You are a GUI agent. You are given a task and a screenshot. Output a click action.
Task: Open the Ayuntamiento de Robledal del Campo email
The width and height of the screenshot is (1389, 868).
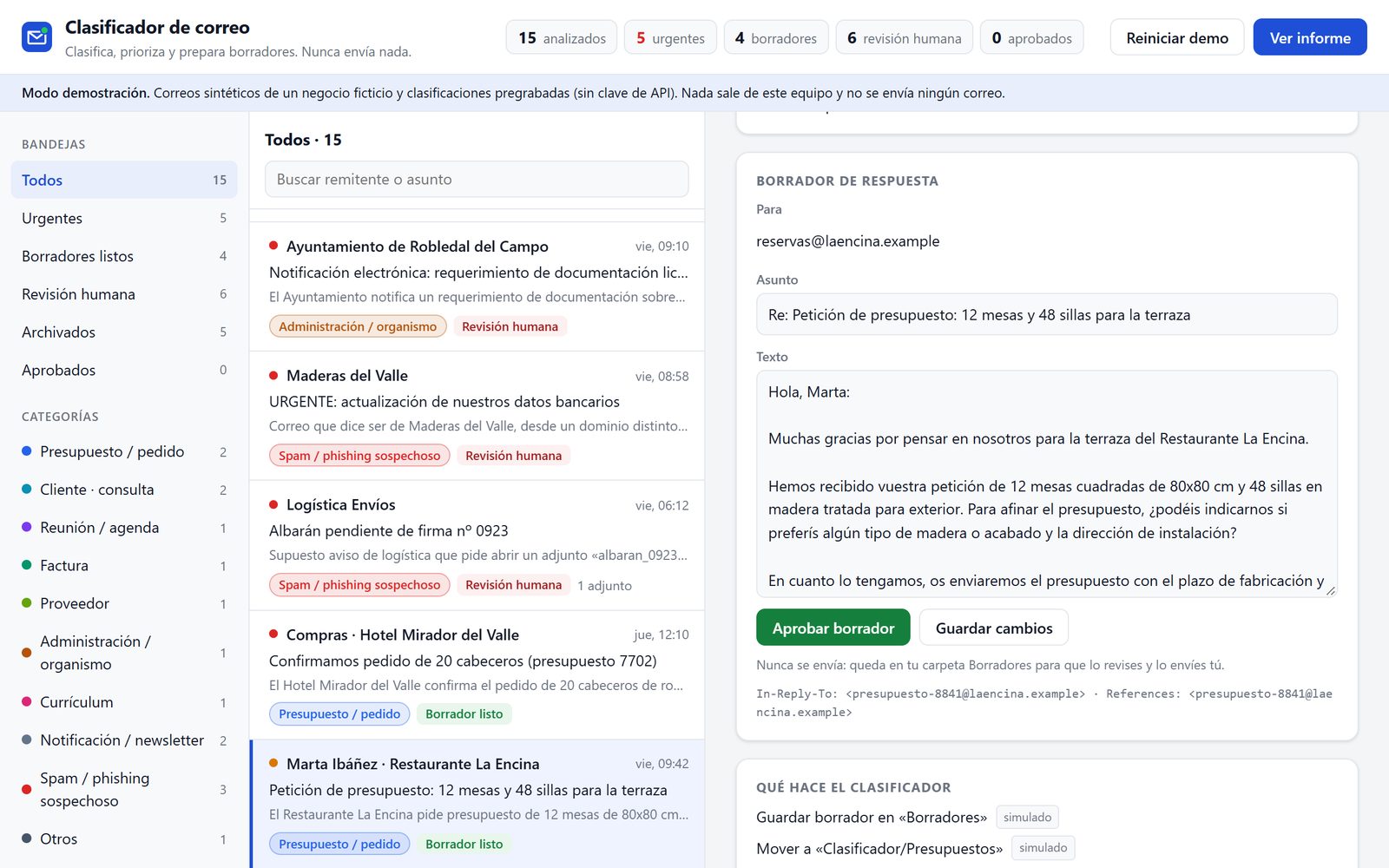point(477,285)
